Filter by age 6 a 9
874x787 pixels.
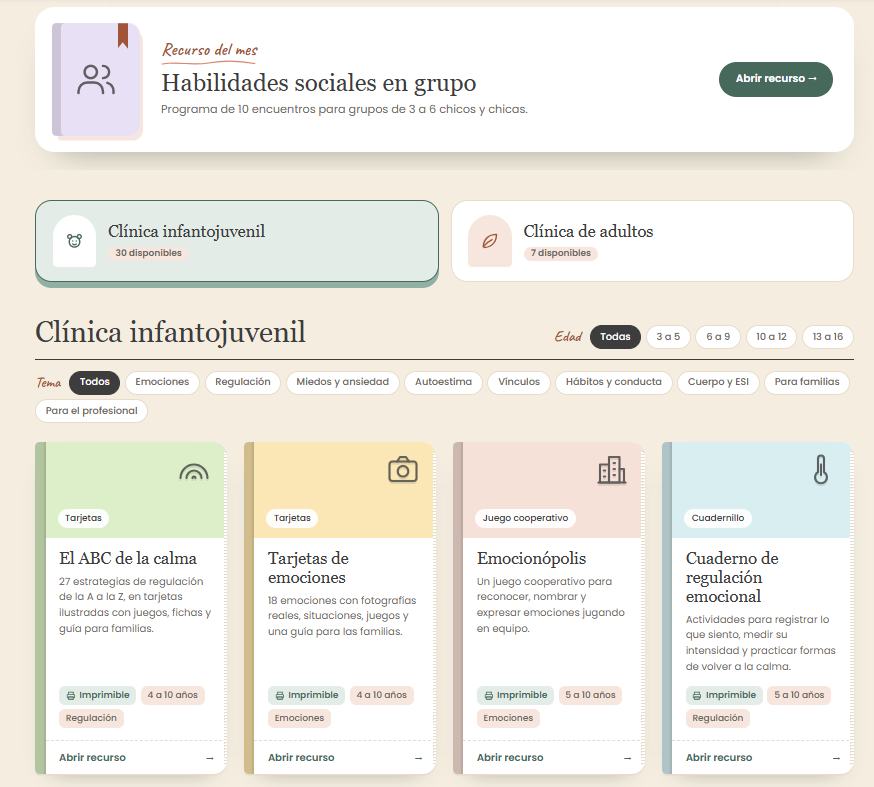pos(718,337)
